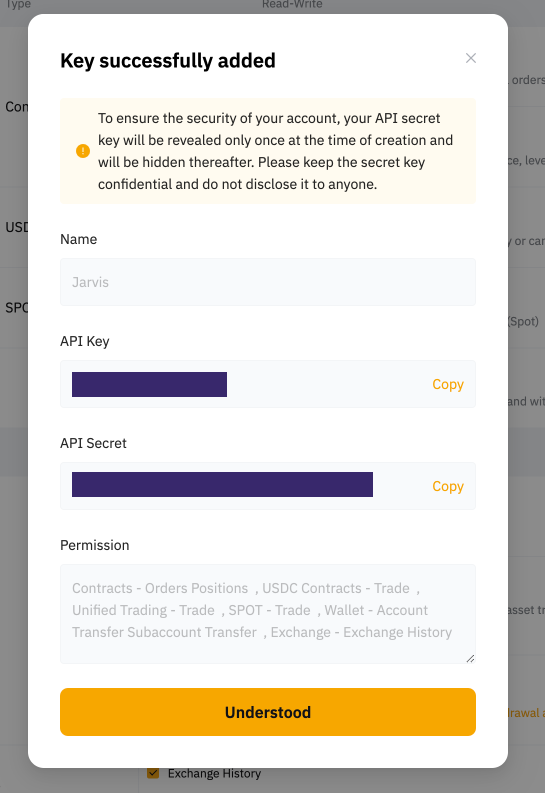Image resolution: width=545 pixels, height=793 pixels.
Task: Grab the Permission box resize handle
Action: click(x=470, y=658)
